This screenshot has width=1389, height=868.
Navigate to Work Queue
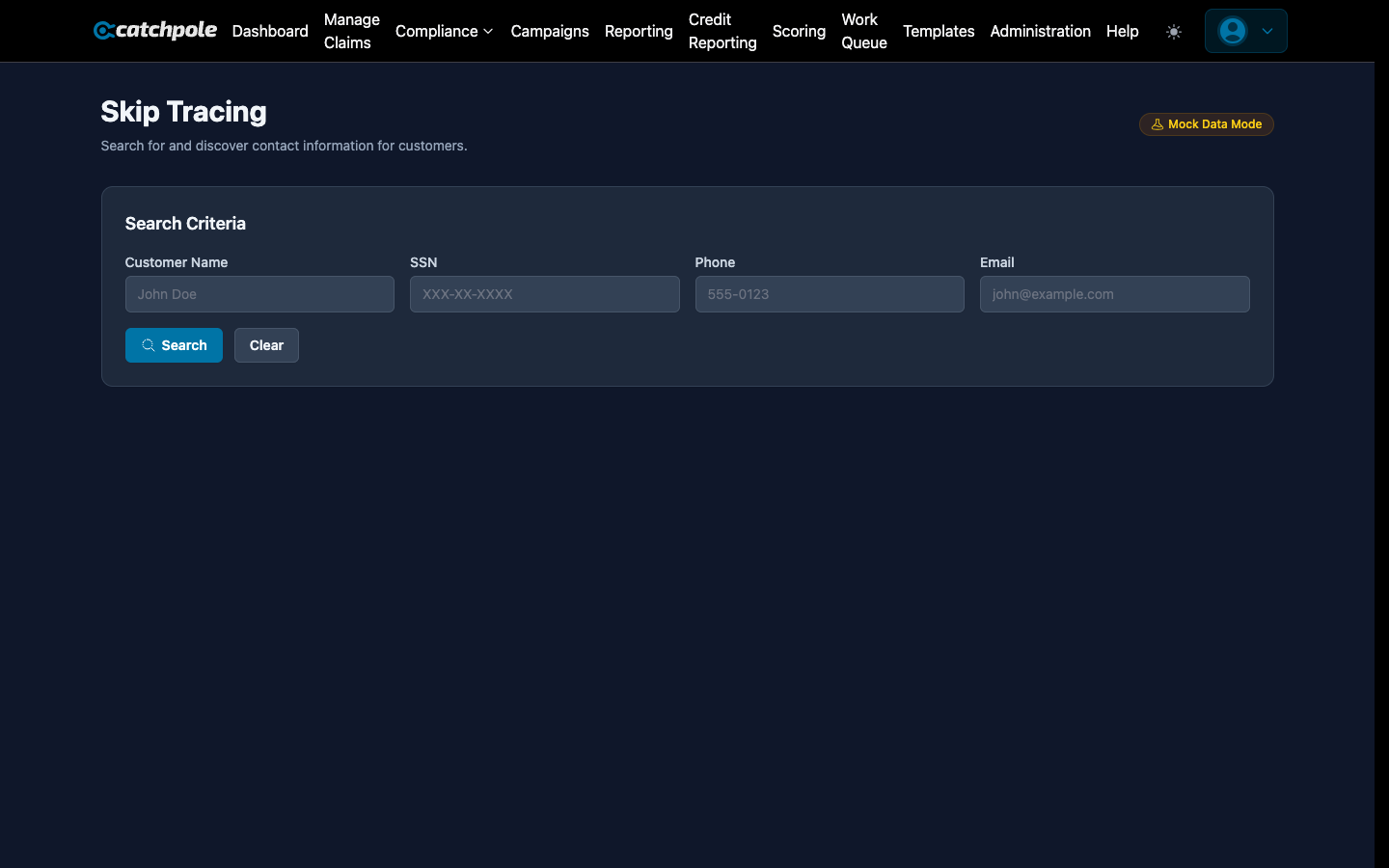(863, 31)
